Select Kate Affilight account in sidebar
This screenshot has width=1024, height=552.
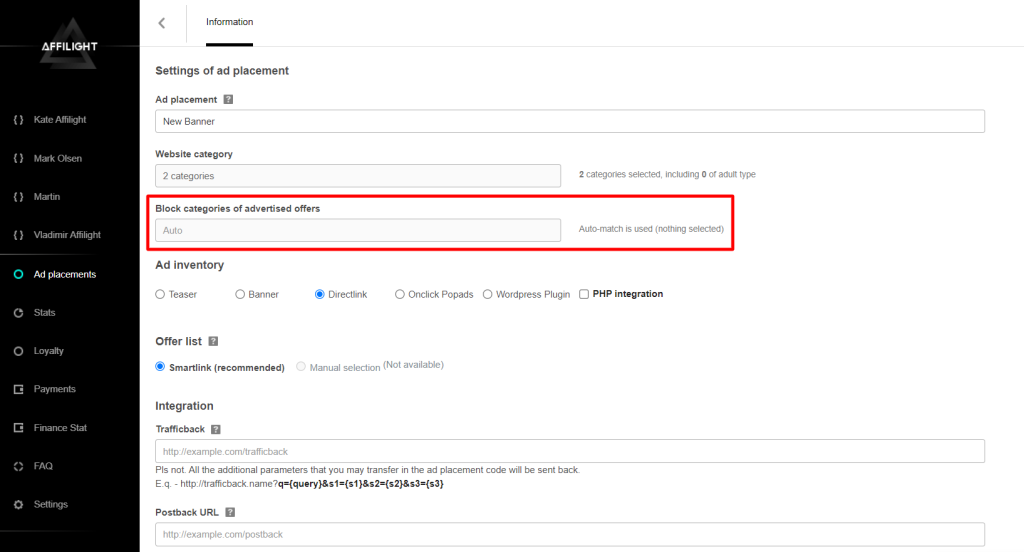(60, 120)
